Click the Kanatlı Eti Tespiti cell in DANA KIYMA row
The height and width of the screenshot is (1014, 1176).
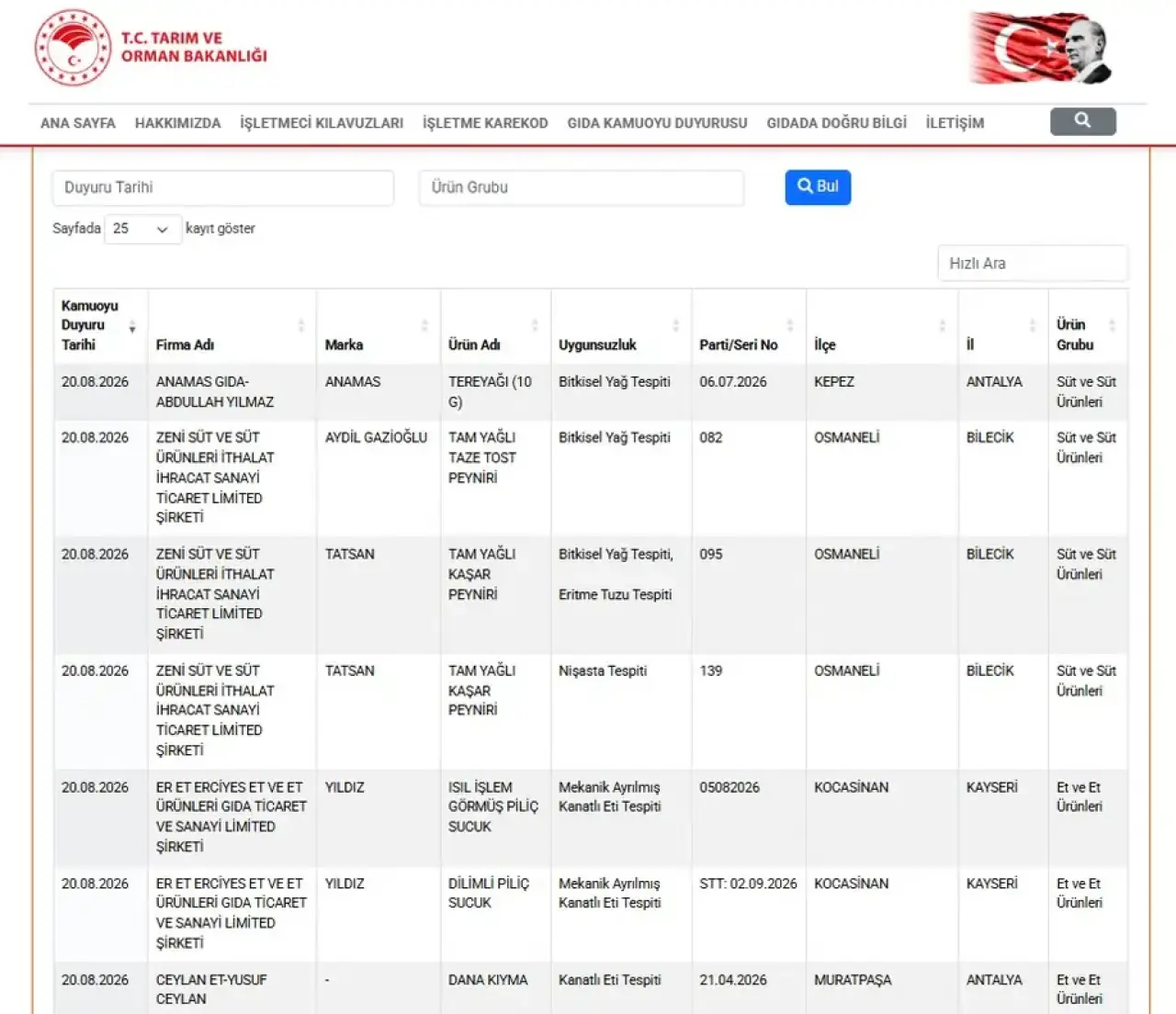pyautogui.click(x=621, y=989)
